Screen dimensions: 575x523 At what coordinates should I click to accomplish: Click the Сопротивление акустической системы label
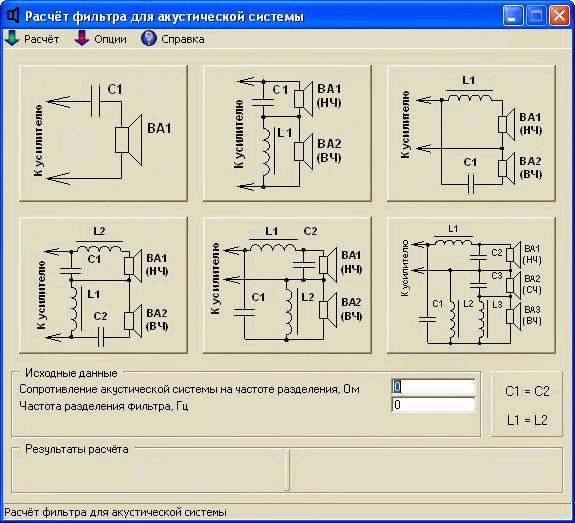pos(189,389)
